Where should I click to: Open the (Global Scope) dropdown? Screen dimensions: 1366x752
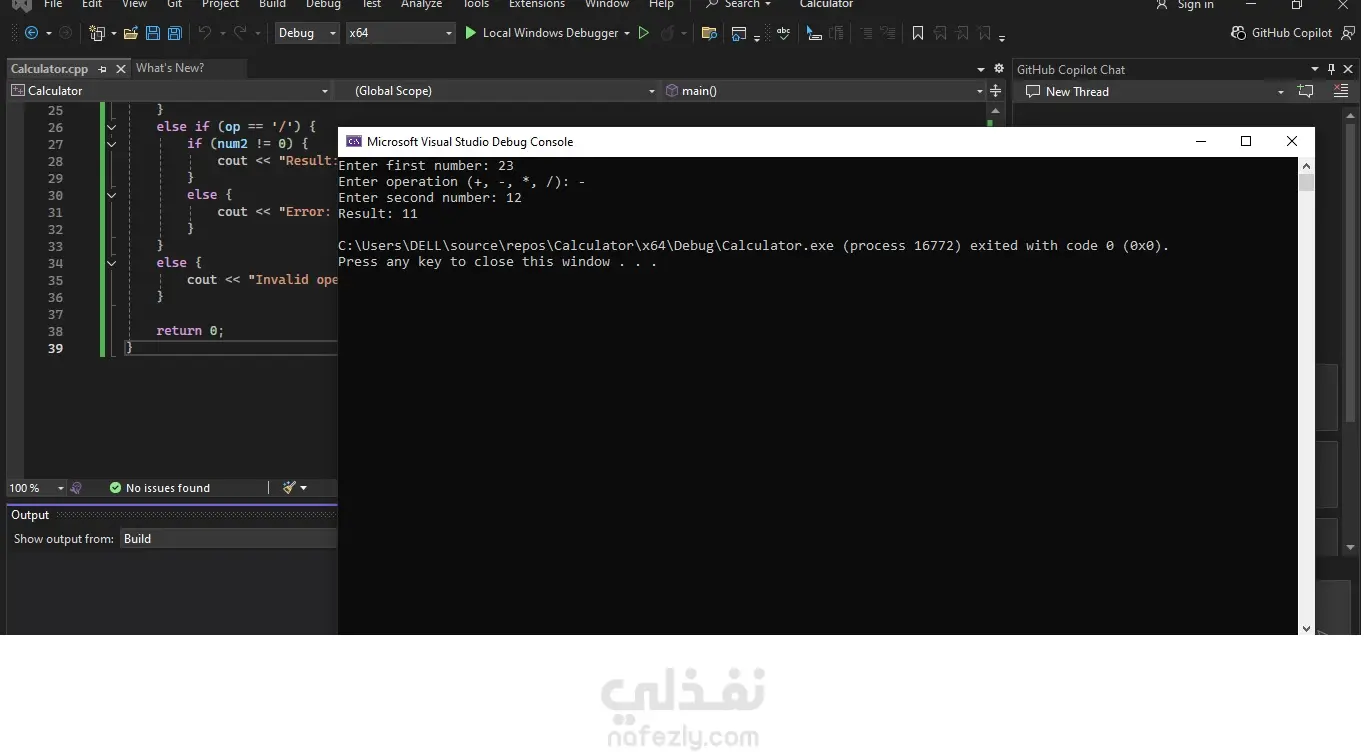[x=503, y=91]
